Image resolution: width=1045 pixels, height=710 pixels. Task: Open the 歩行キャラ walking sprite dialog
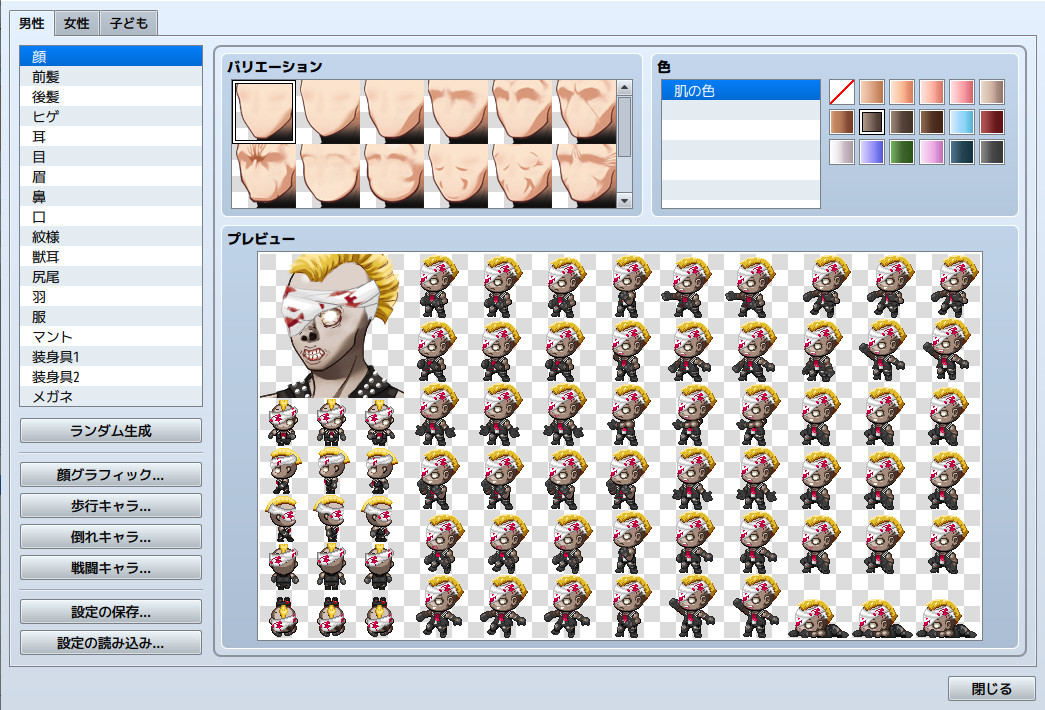(110, 505)
